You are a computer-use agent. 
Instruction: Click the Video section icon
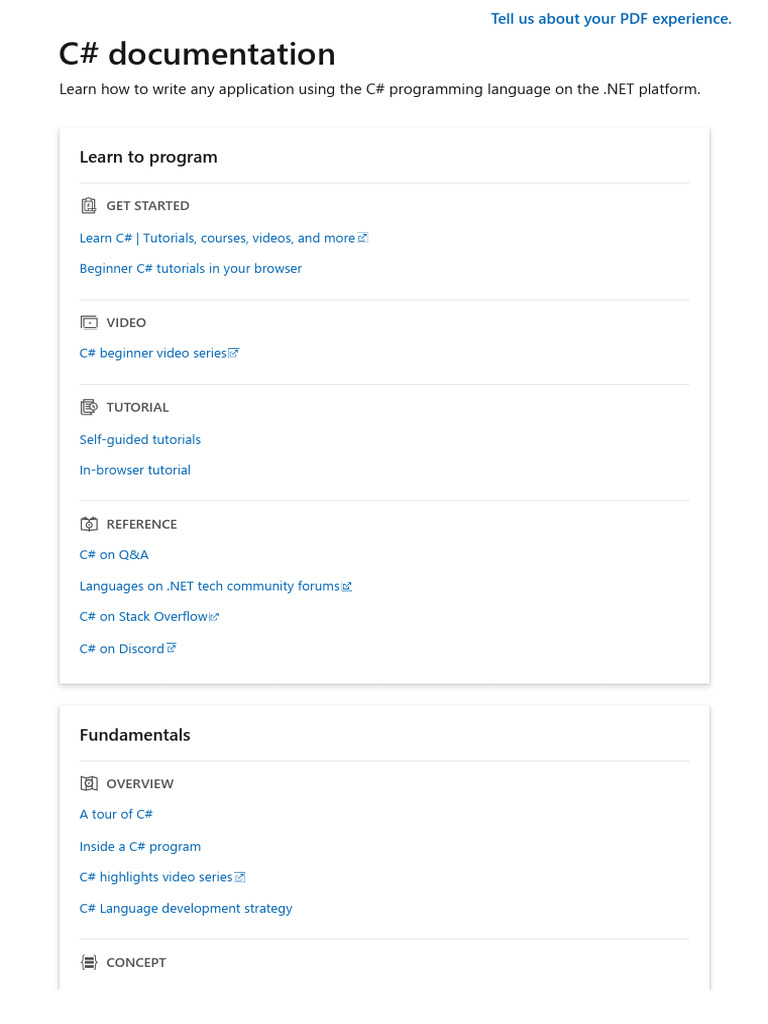[x=88, y=323]
